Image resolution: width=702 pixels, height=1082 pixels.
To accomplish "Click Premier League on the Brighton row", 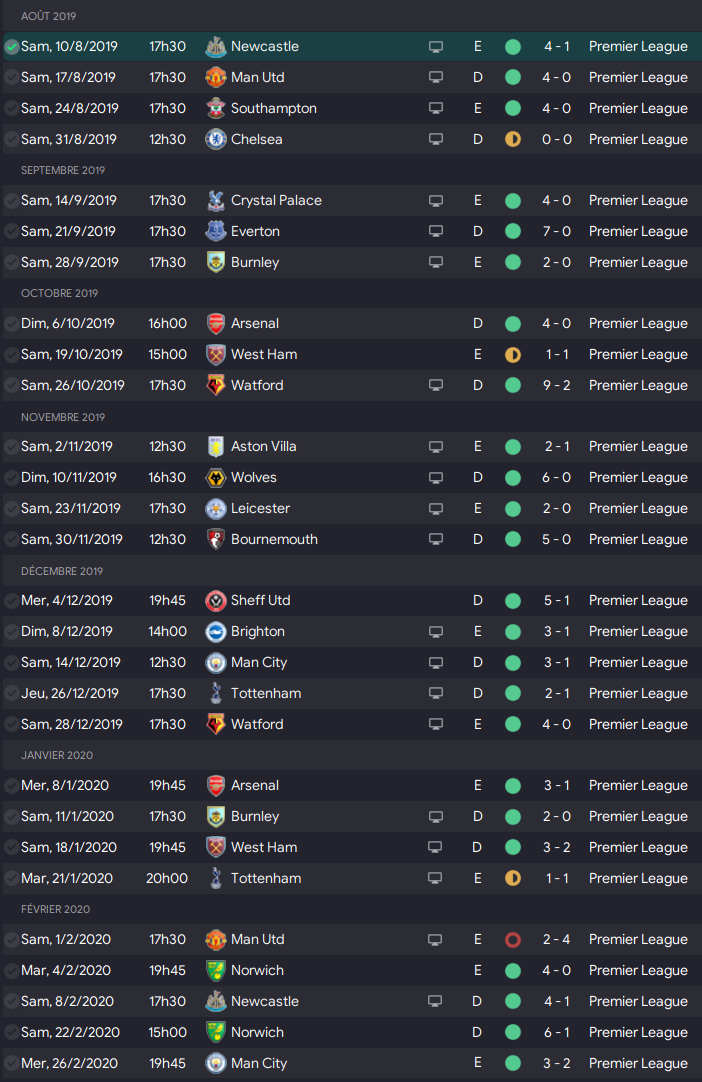I will click(638, 631).
